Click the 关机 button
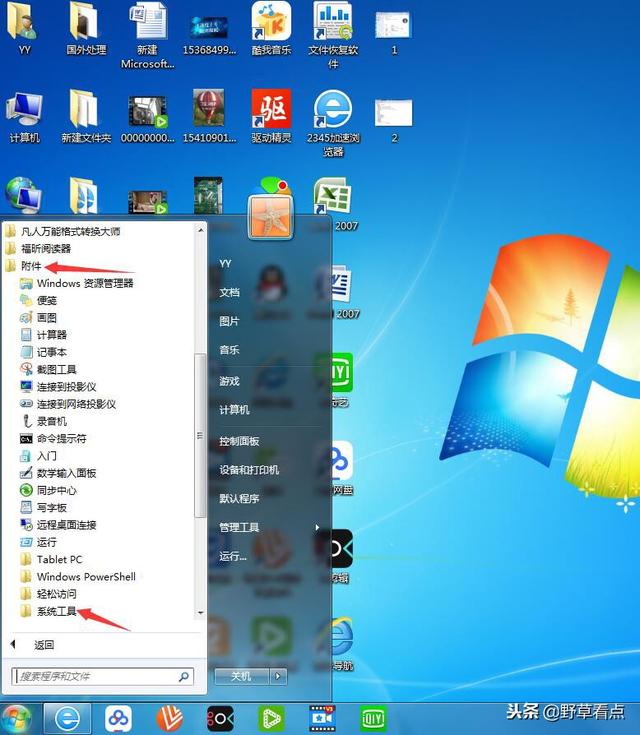The width and height of the screenshot is (640, 735). coord(242,676)
